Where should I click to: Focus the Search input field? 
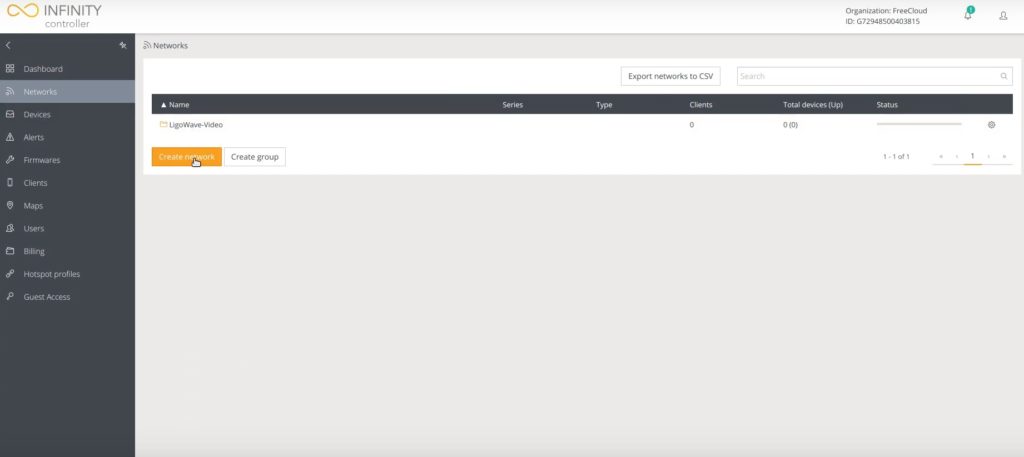click(x=875, y=76)
